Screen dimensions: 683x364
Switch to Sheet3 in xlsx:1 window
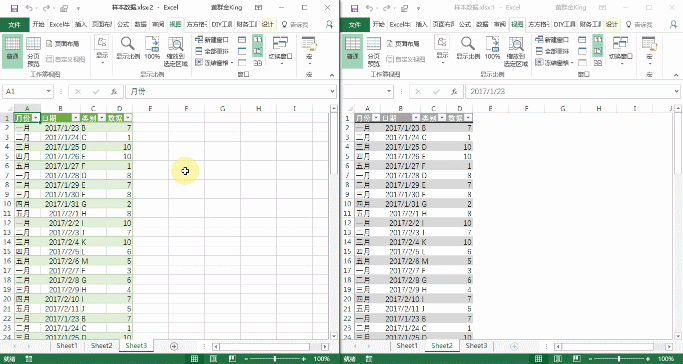coord(477,346)
